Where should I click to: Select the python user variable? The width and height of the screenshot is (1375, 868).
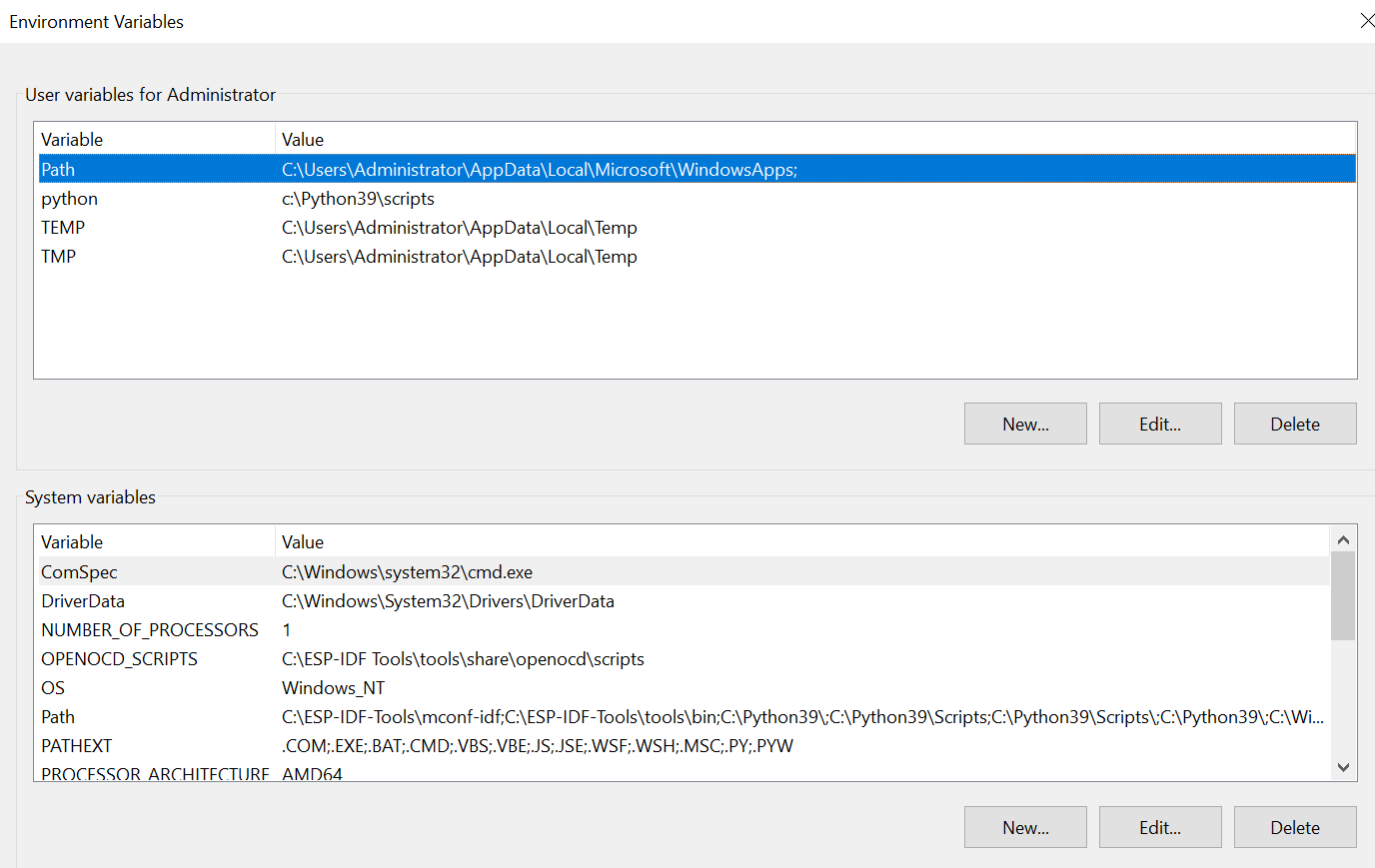click(x=150, y=198)
